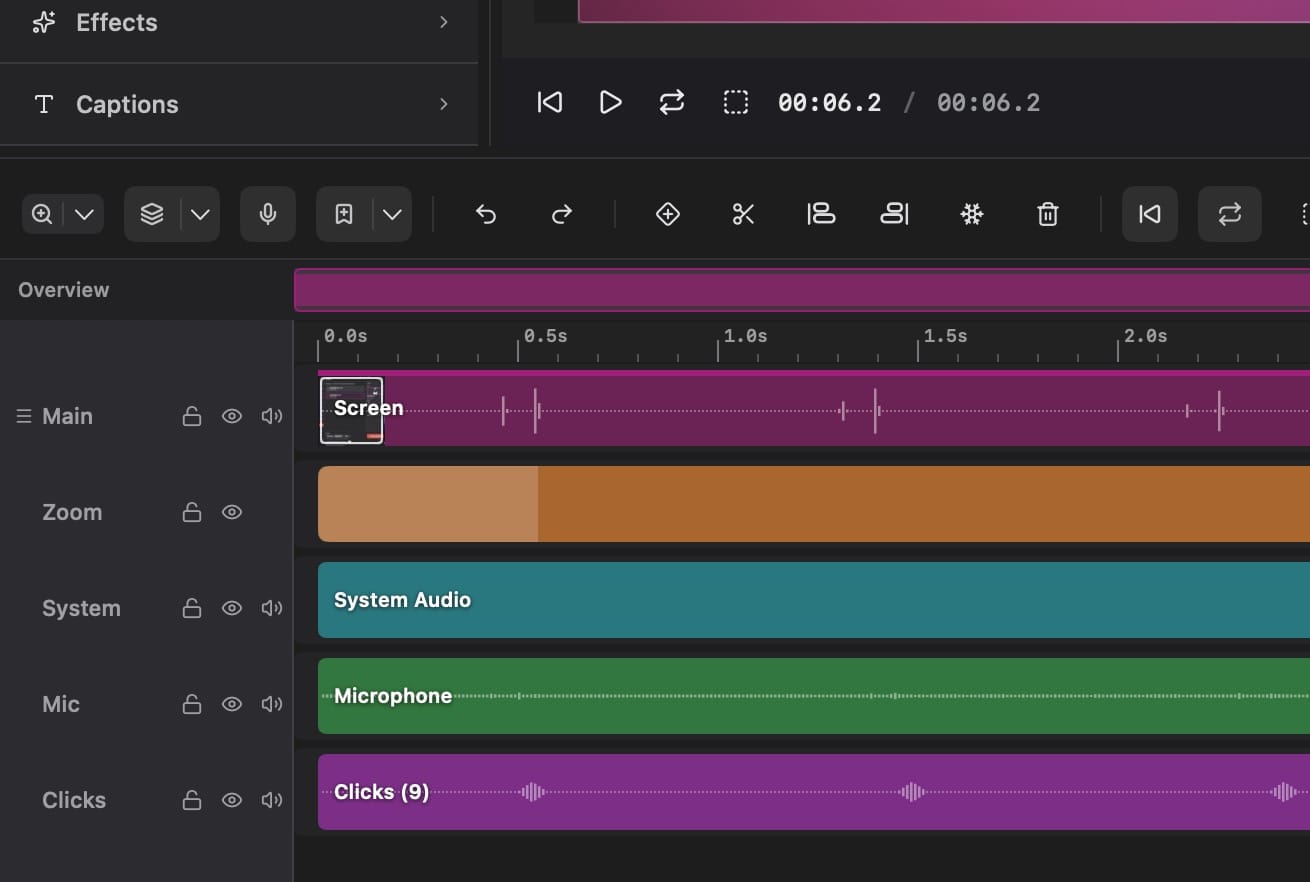Viewport: 1310px width, 882px height.
Task: Click the Screen clip thumbnail
Action: tap(351, 410)
